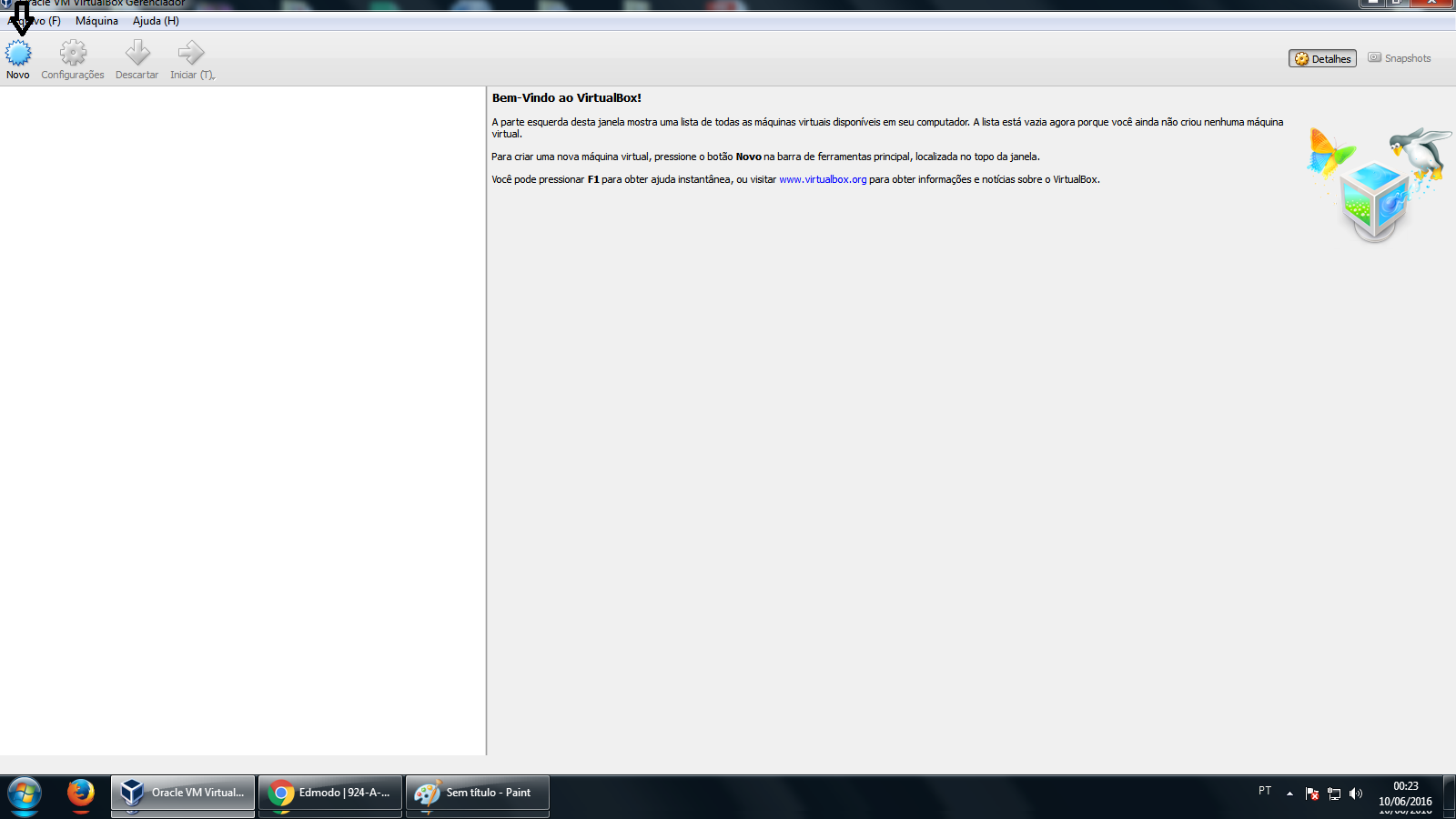Screen dimensions: 1456x819
Task: Switch to Snapshots view
Action: click(x=1400, y=58)
